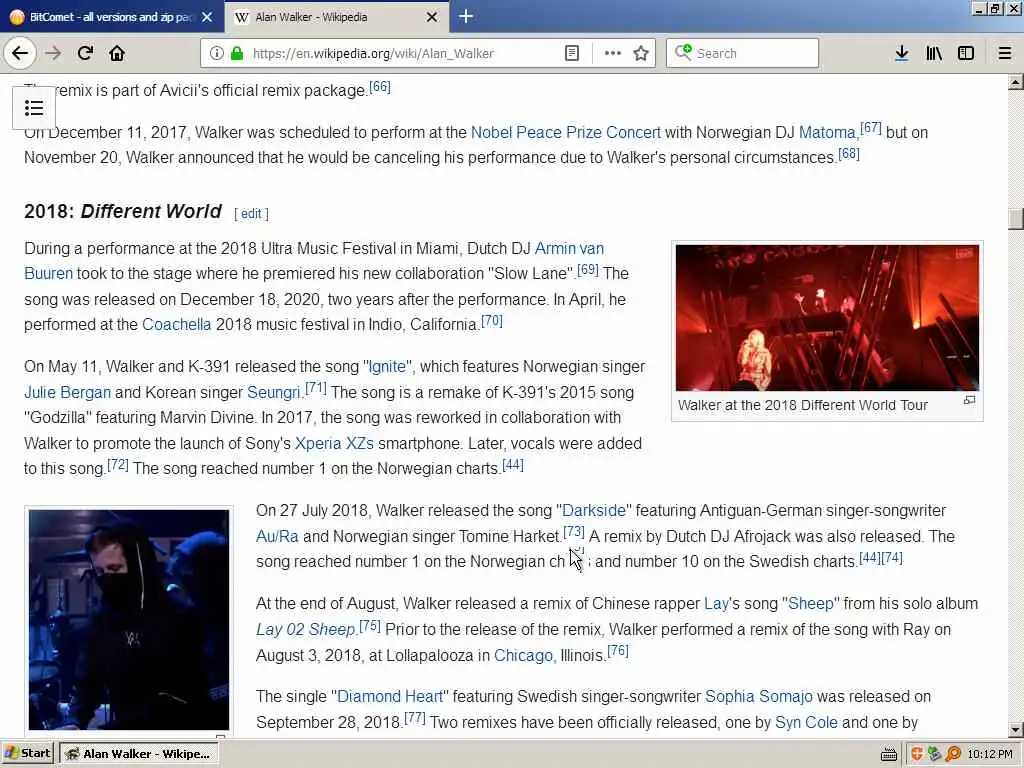Open the Ignite song link
The image size is (1024, 768).
pos(387,366)
